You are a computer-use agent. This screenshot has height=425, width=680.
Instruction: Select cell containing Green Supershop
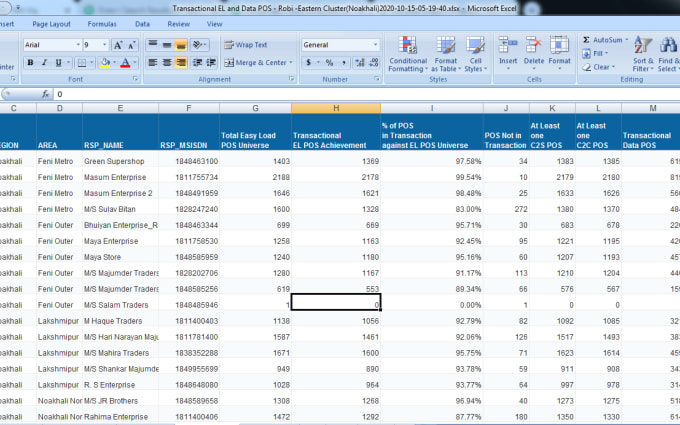pos(121,161)
